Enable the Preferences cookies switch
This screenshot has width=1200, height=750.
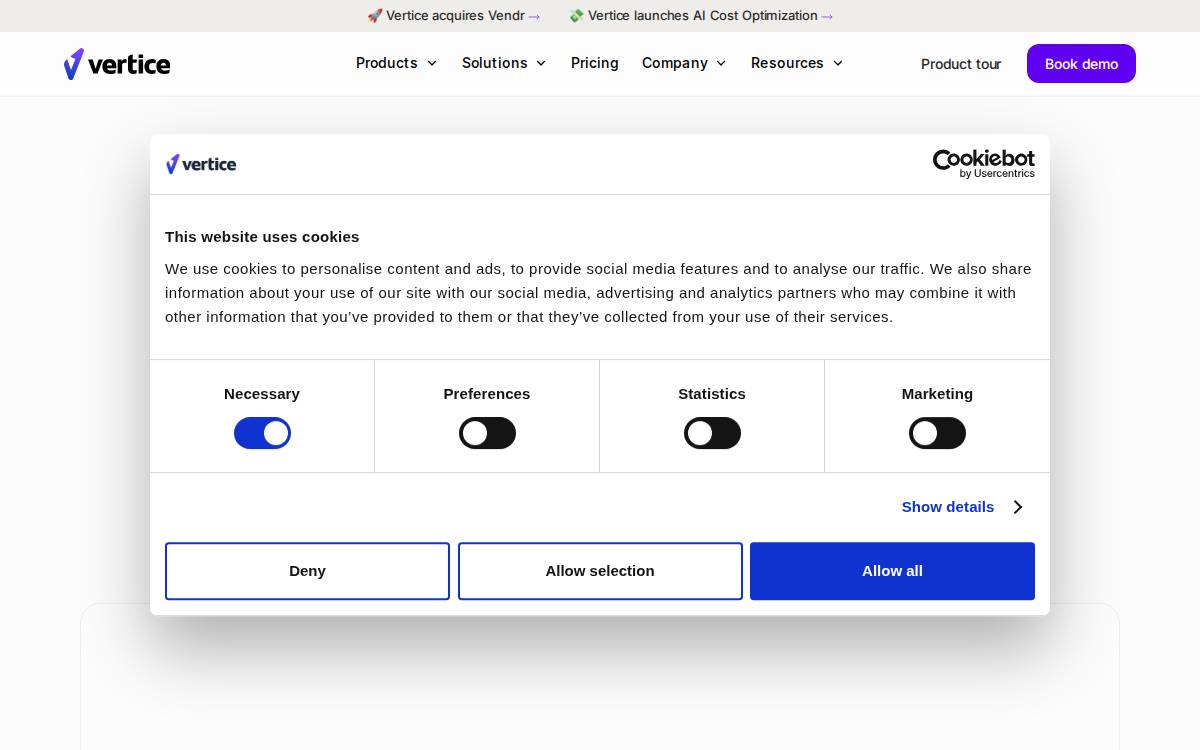click(487, 433)
